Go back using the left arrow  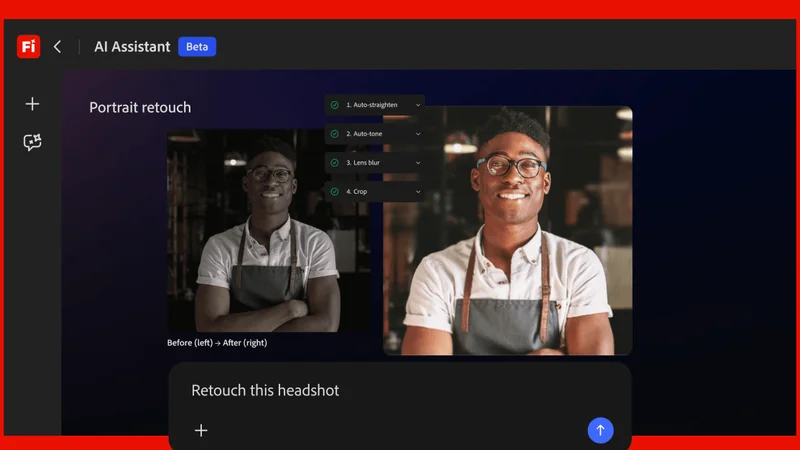coord(57,46)
